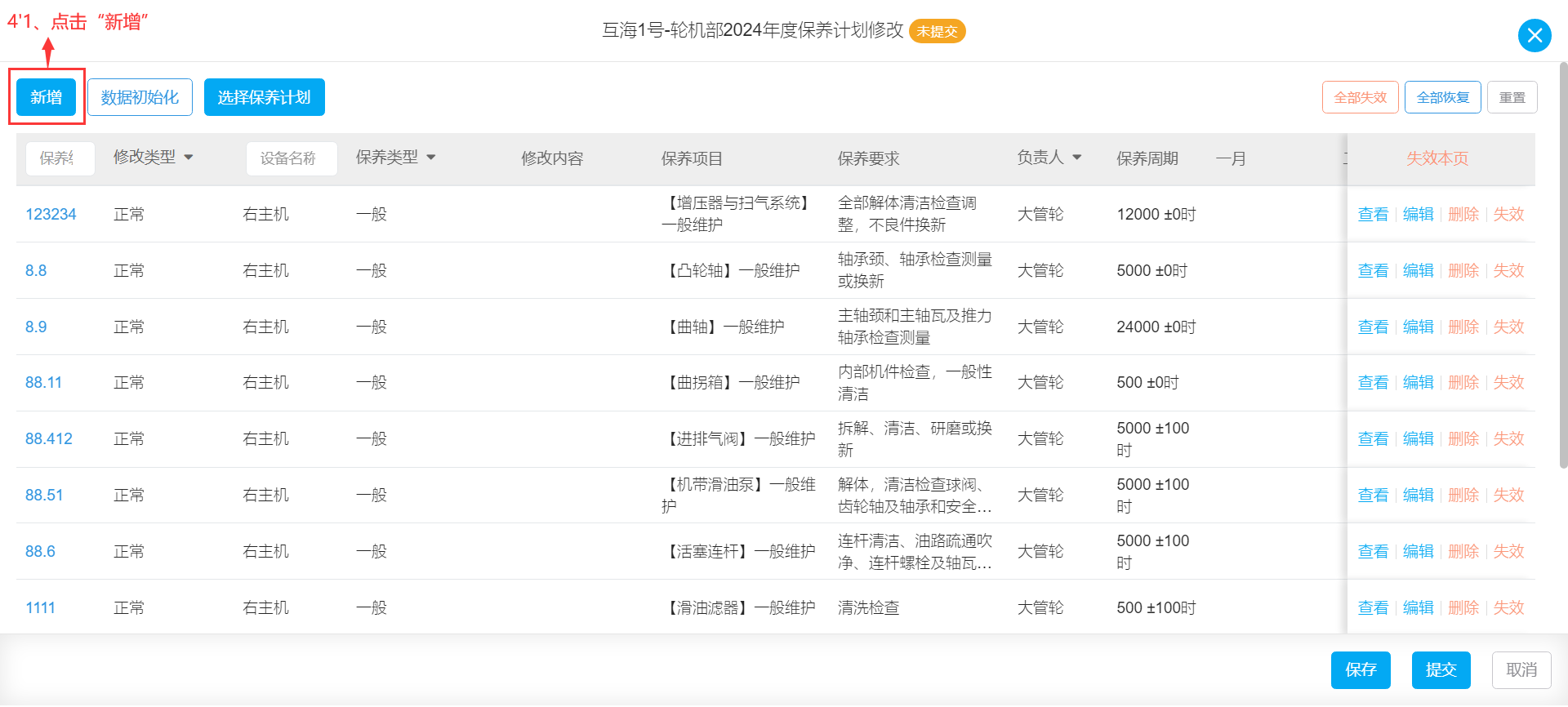Click 失效 for row 123234
The height and width of the screenshot is (707, 1568).
pos(1509,214)
